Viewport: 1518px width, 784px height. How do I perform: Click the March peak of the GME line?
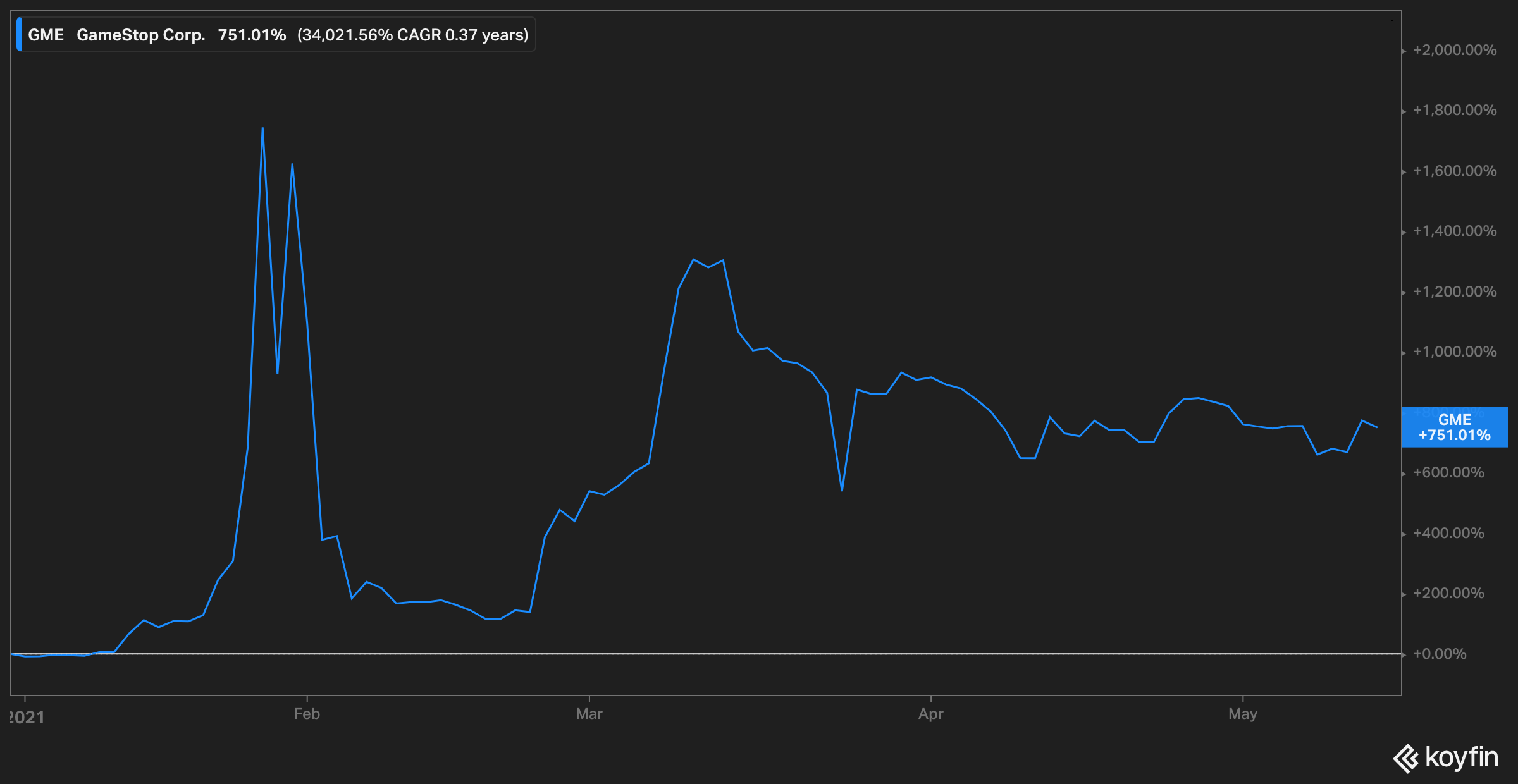click(694, 259)
